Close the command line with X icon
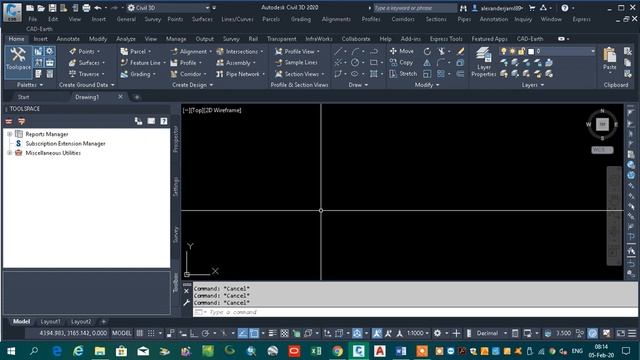Screen dimensions: 640x360 pos(186,291)
